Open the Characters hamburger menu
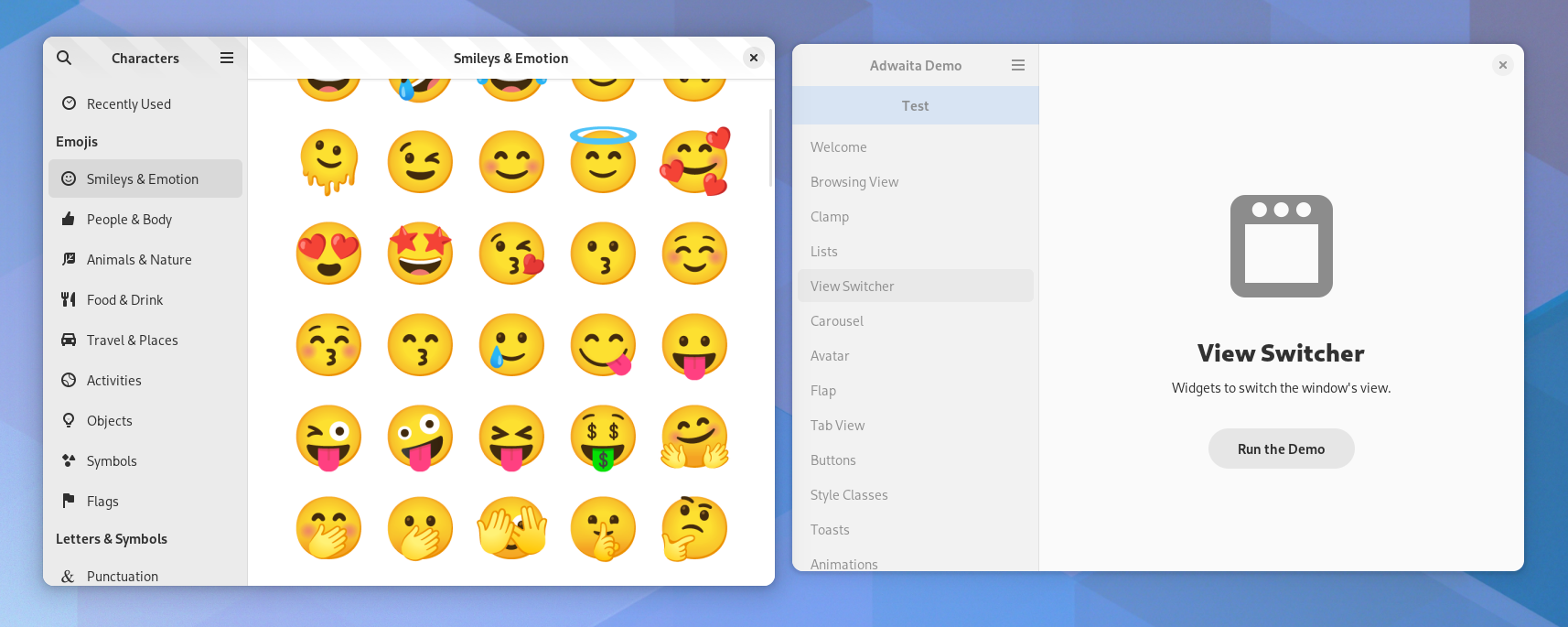1568x627 pixels. coord(227,58)
